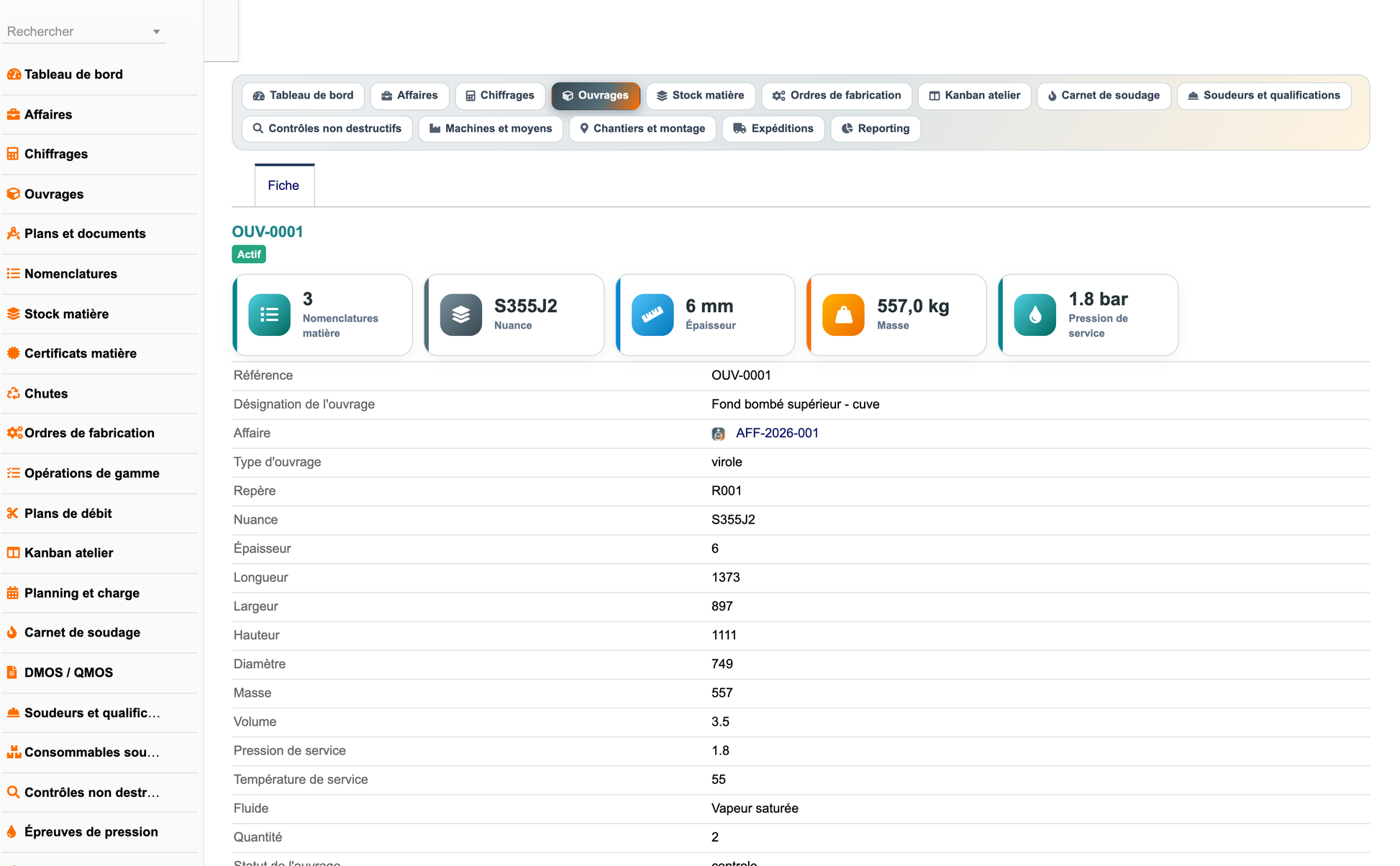Open Ordres de fabrication top tab
Viewport: 1400px width, 866px height.
coord(837,96)
